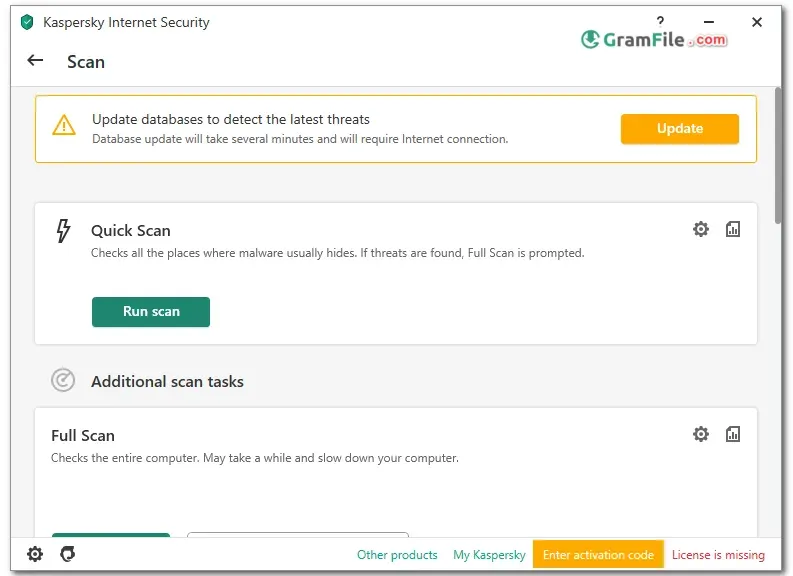Click the yellow warning triangle icon

(64, 125)
